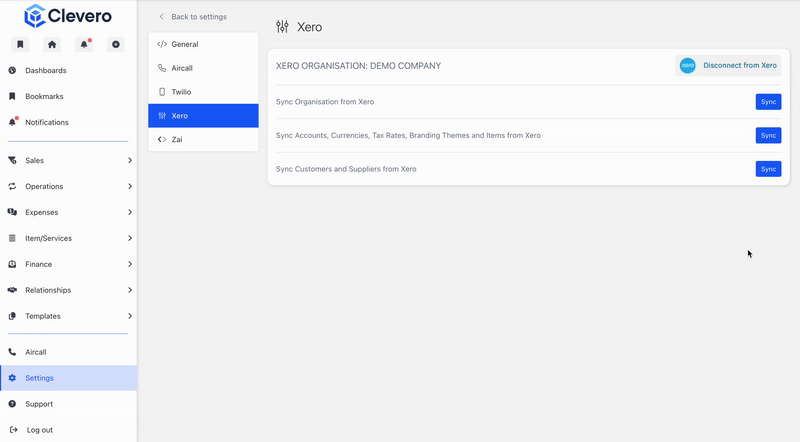Click the Bookmarks sidebar bookmark icon
The image size is (800, 442).
click(x=12, y=96)
